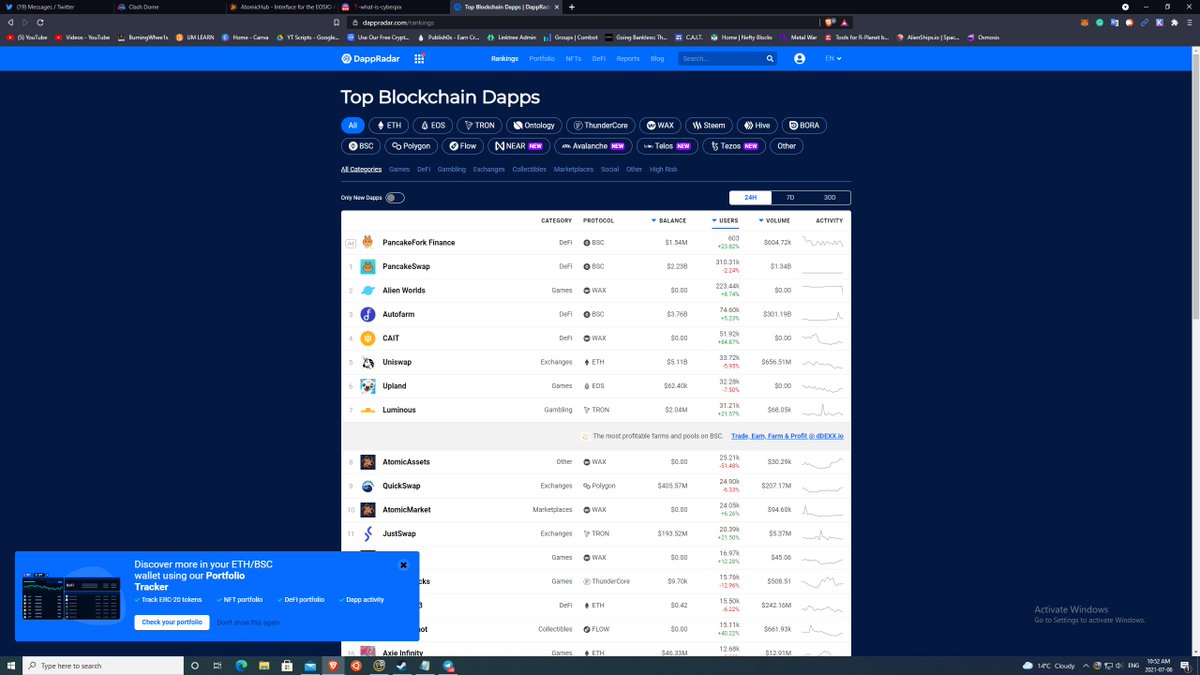Open NFTs in the top navigation

tap(574, 59)
